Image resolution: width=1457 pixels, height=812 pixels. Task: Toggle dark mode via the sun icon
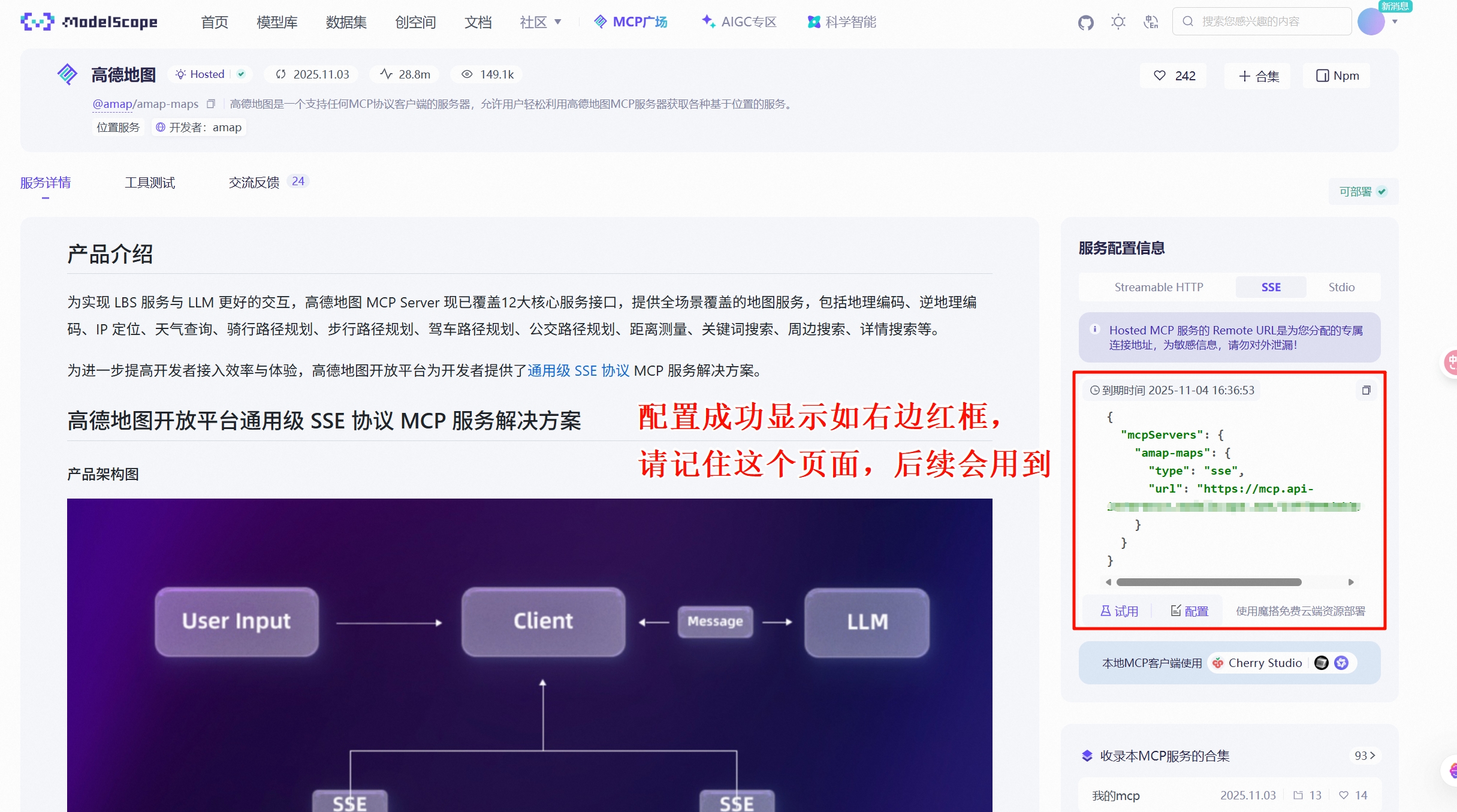click(x=1118, y=22)
